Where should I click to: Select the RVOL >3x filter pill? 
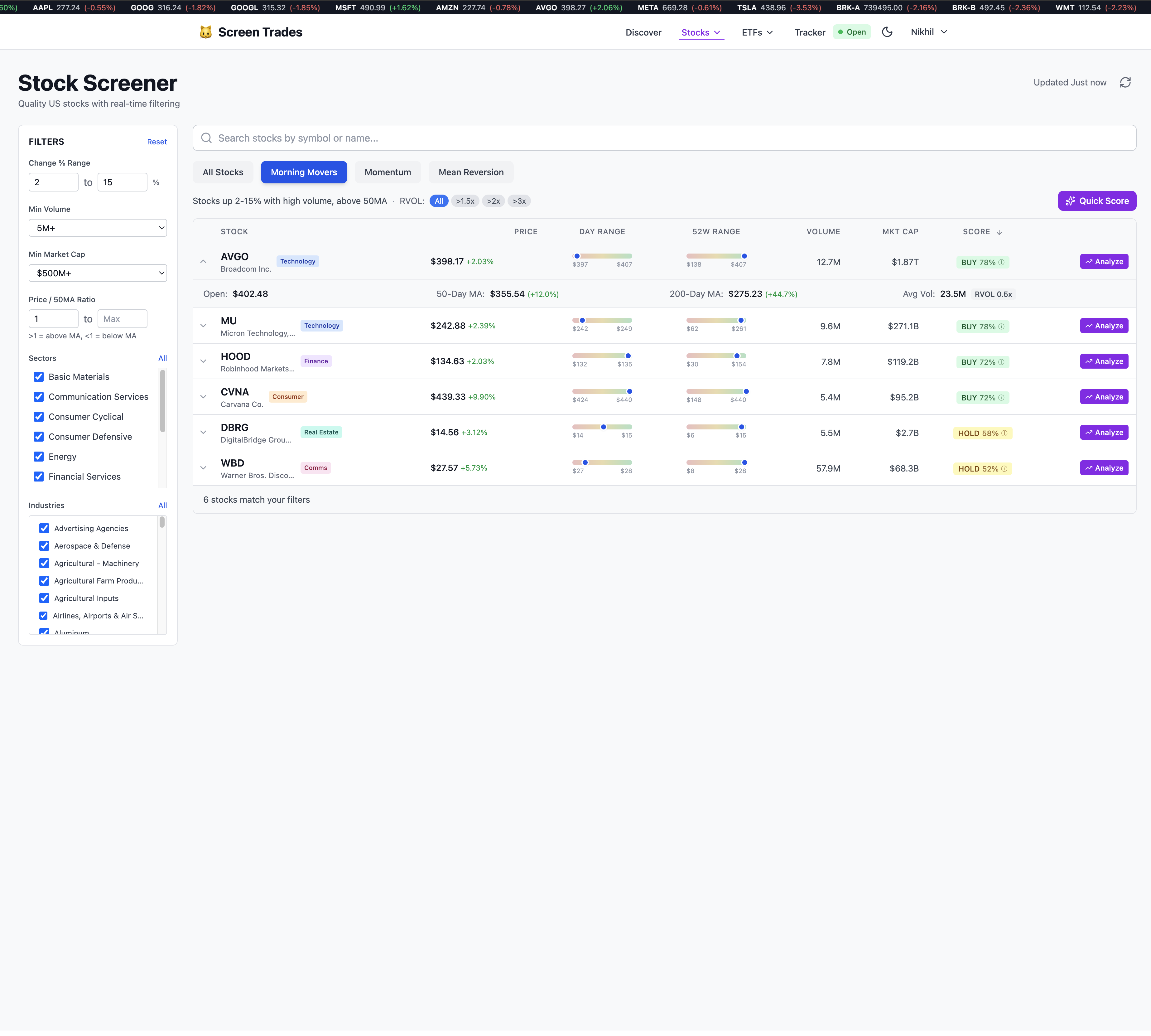pyautogui.click(x=519, y=201)
